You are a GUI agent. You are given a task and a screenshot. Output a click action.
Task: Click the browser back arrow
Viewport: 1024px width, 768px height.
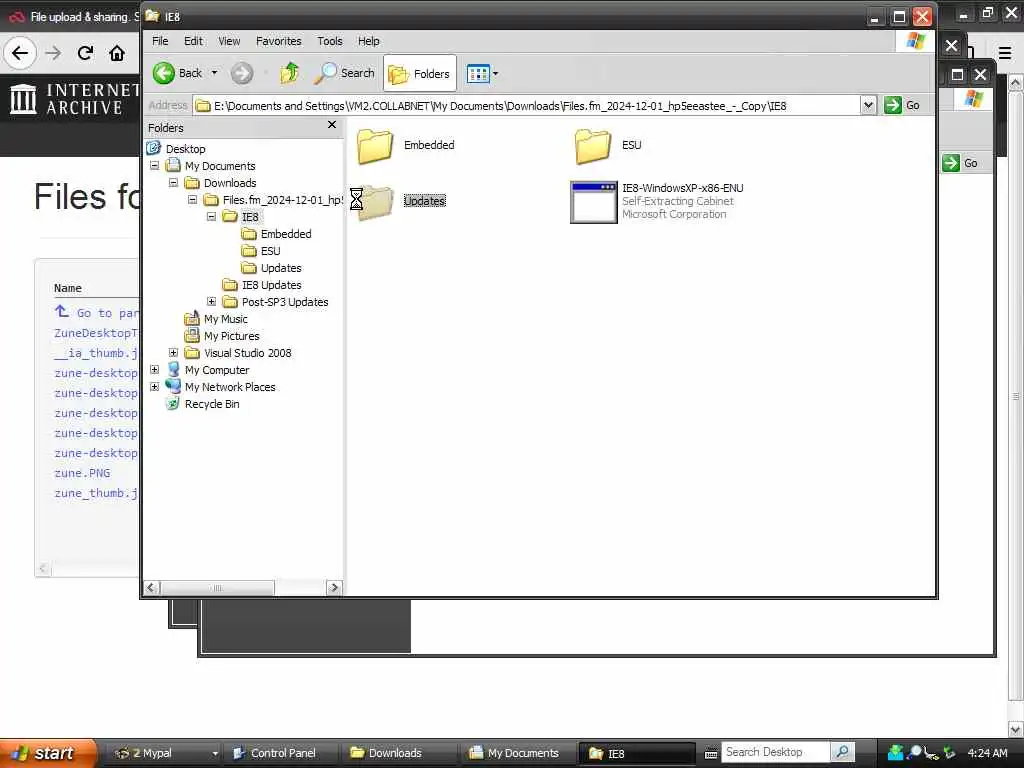tap(20, 53)
